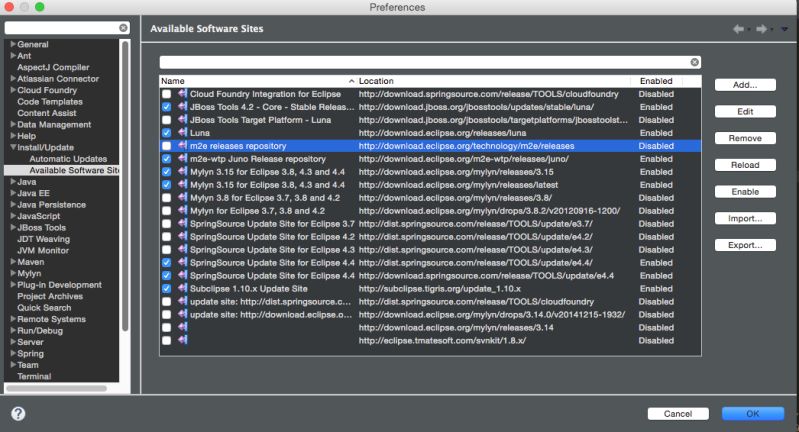
Task: Select the subclipse.tigris.org update_1.10.x location
Action: point(439,289)
